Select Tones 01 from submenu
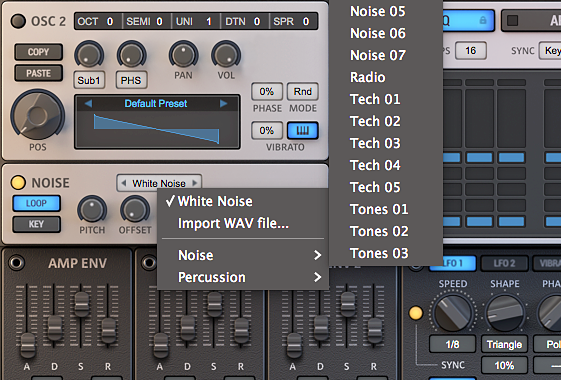Screen dimensions: 561x380 coord(386,209)
